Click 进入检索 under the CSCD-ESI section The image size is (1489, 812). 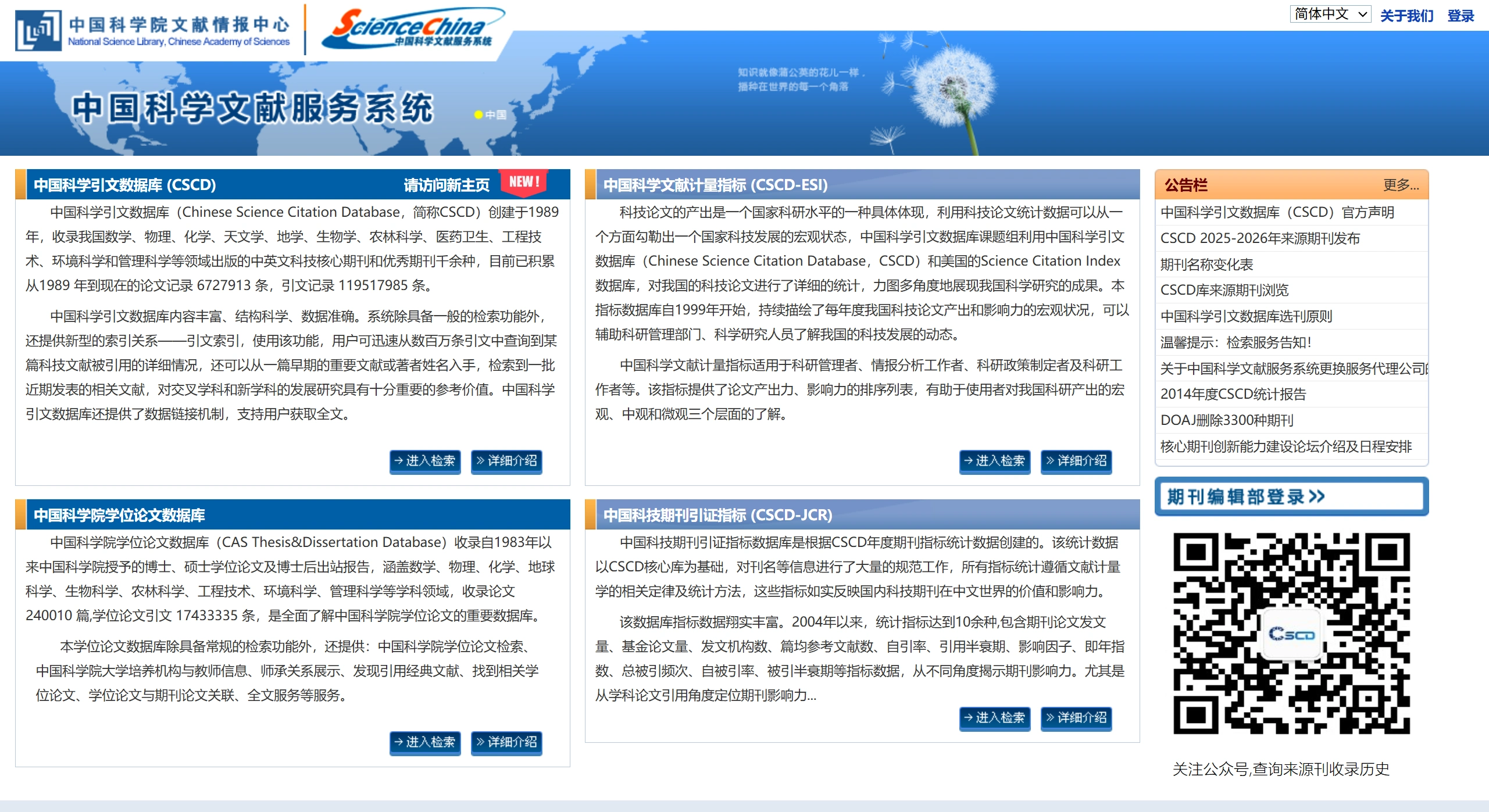[x=995, y=461]
